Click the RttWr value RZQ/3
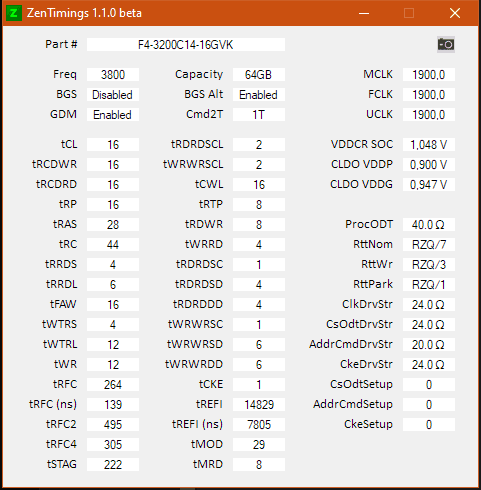Viewport: 481px width, 490px height. [429, 264]
